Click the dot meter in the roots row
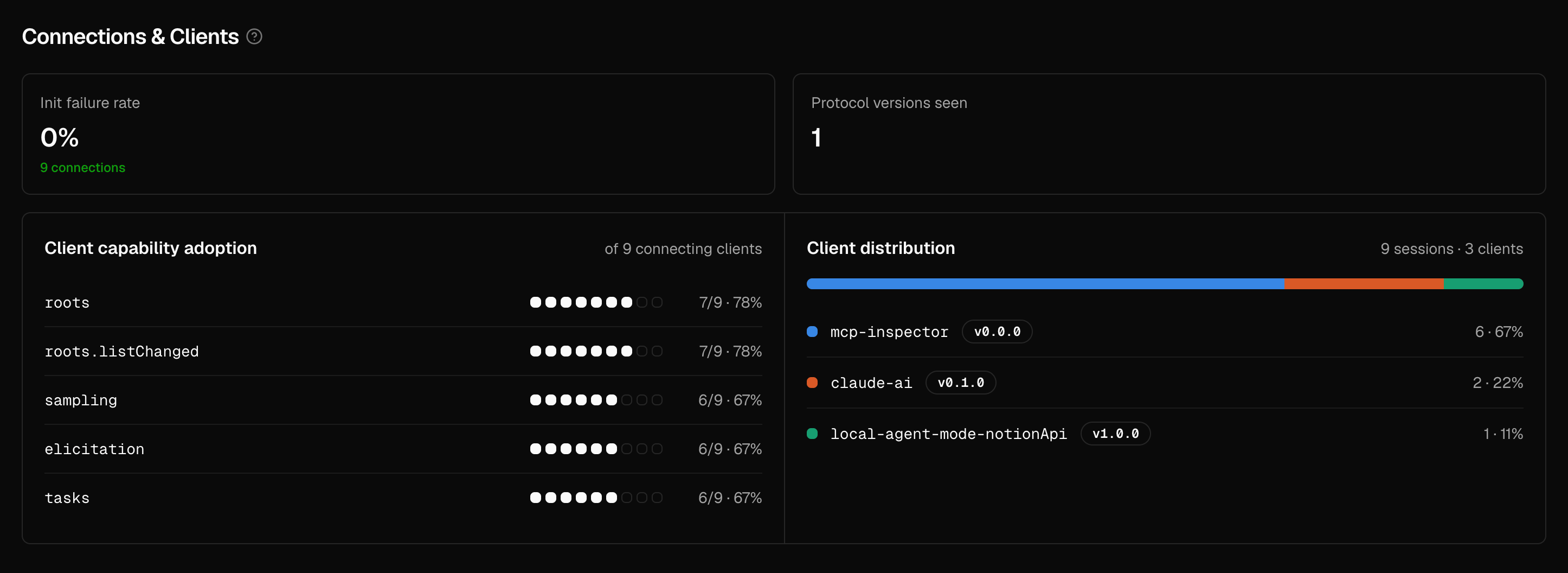 point(596,303)
